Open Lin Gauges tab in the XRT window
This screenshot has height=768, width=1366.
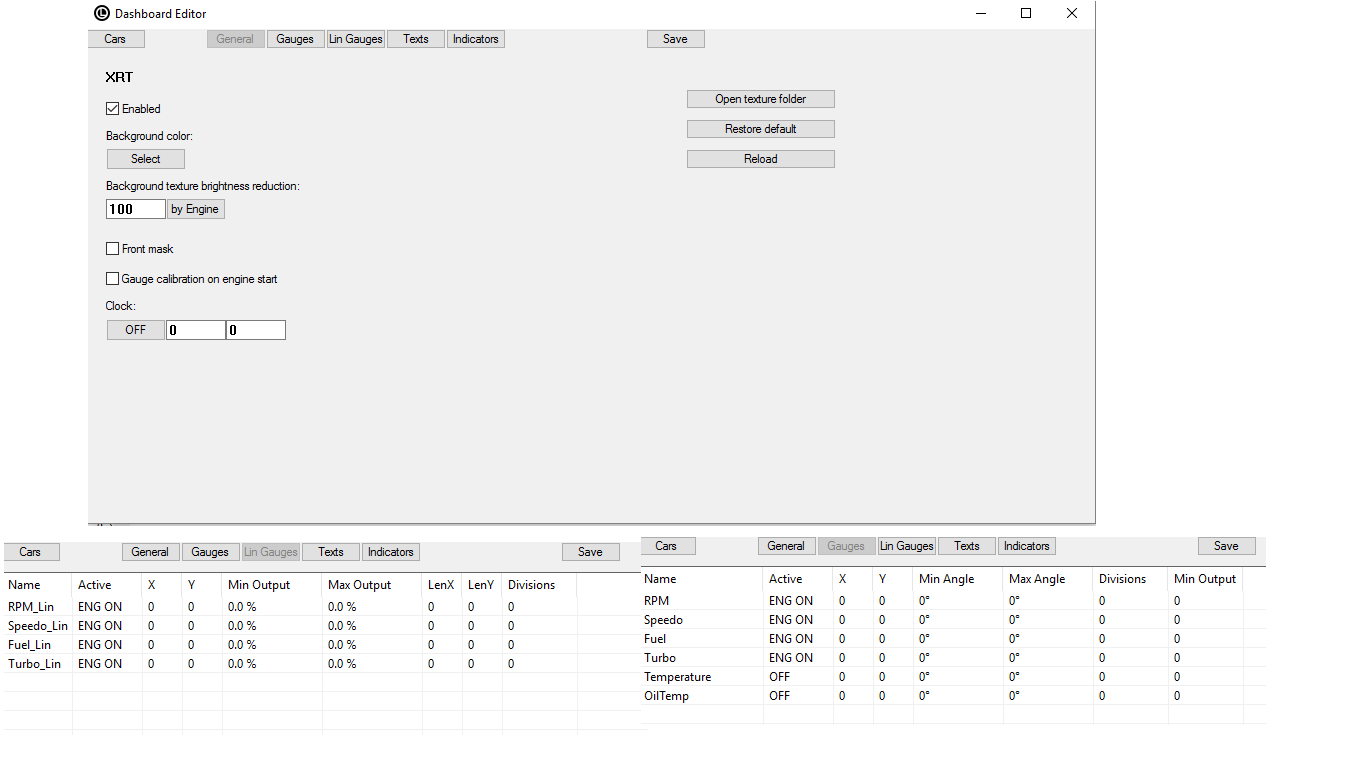click(x=356, y=39)
